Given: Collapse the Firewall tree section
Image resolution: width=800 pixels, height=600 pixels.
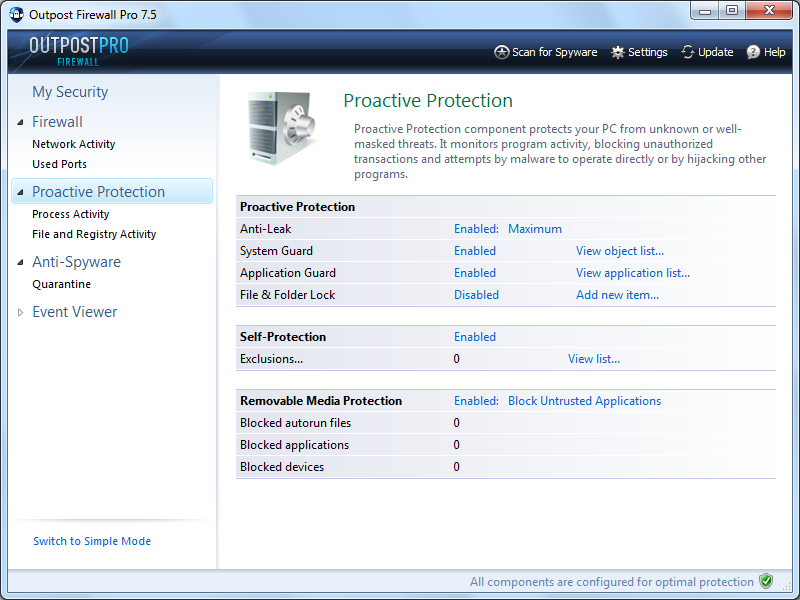Looking at the screenshot, I should click(x=21, y=122).
